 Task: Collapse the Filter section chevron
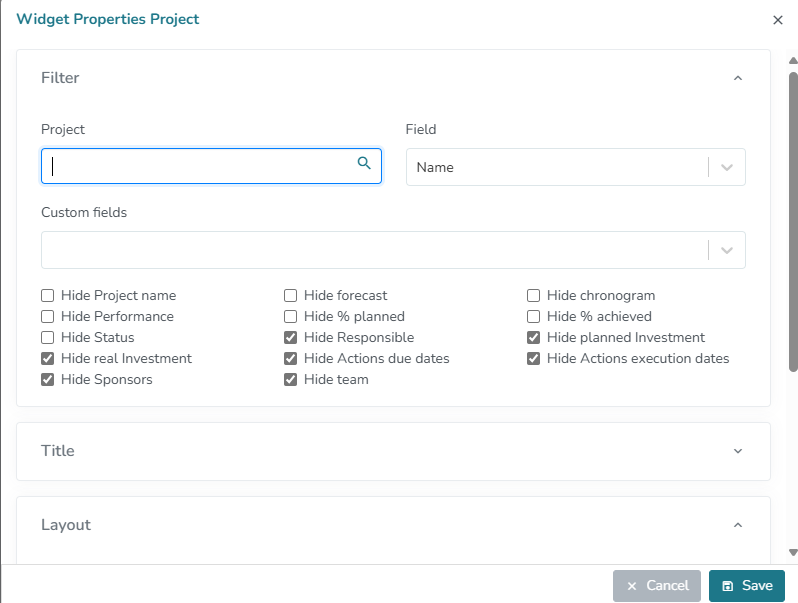[738, 78]
